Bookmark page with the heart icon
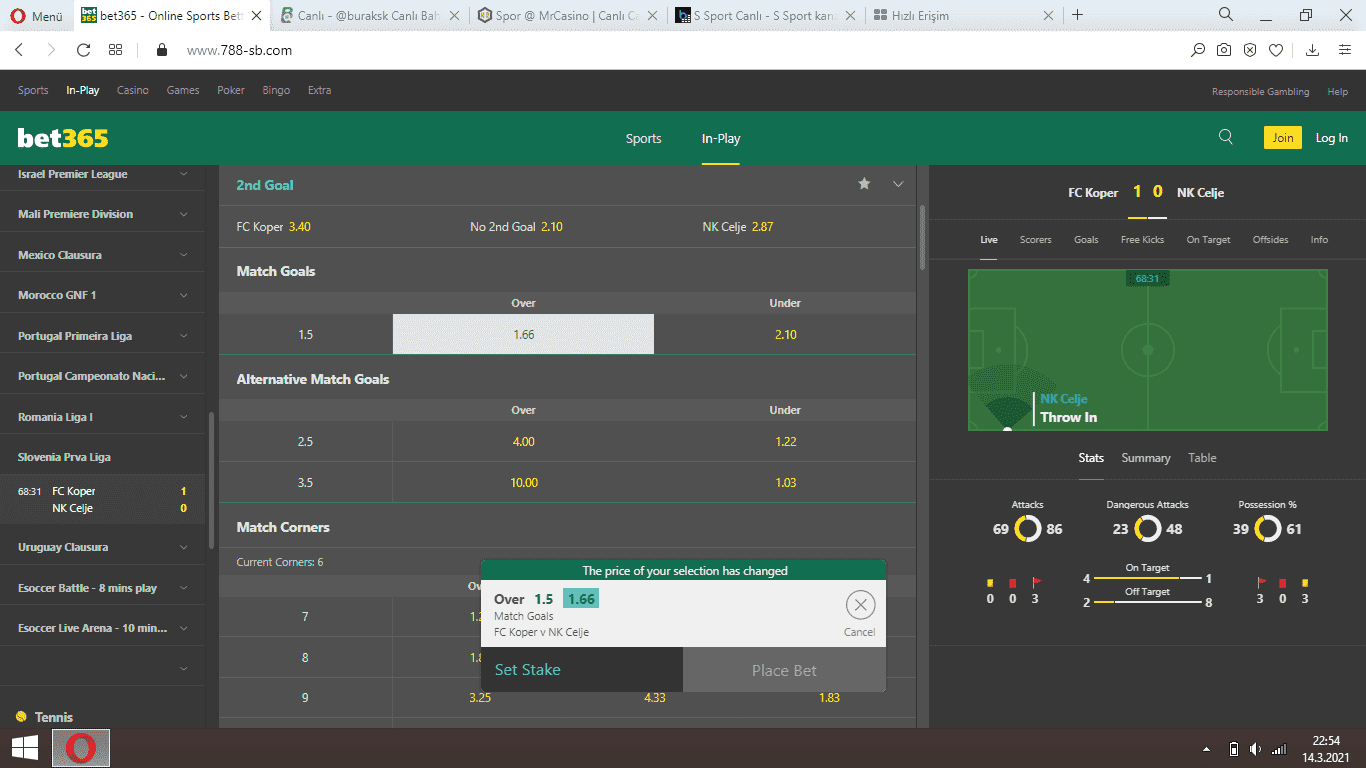 1276,50
